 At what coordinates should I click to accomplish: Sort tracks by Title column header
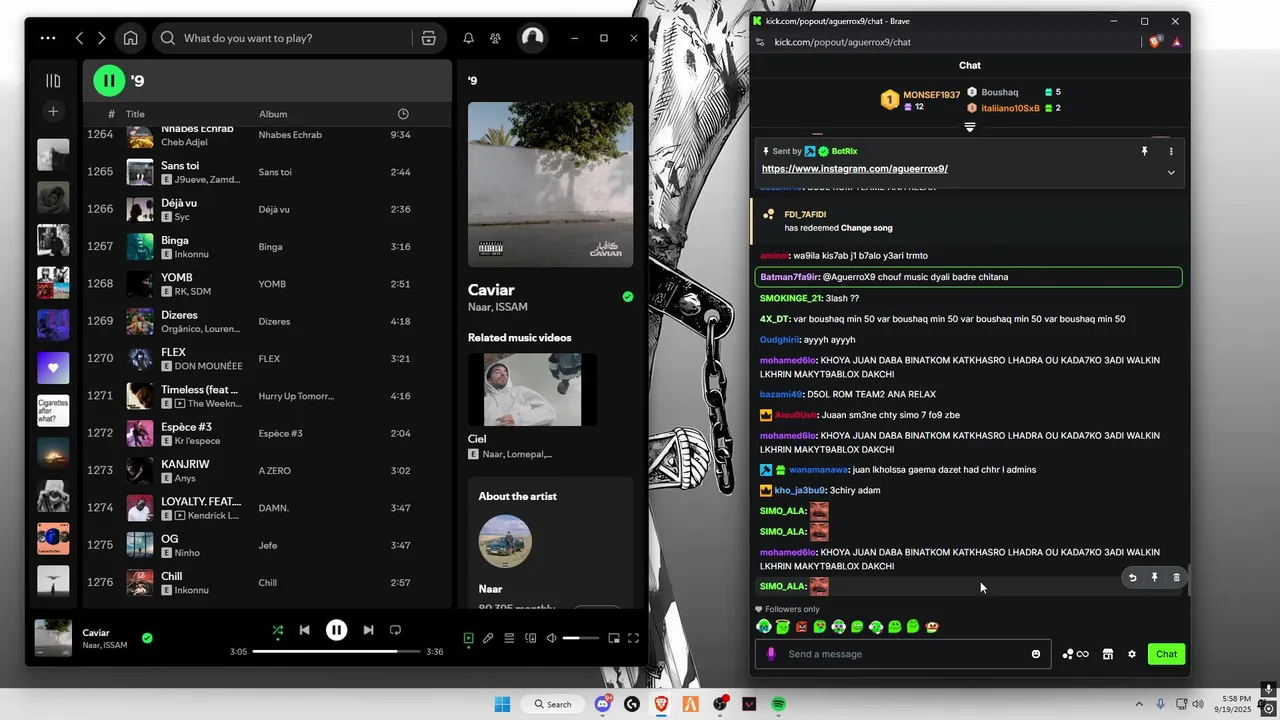point(135,114)
